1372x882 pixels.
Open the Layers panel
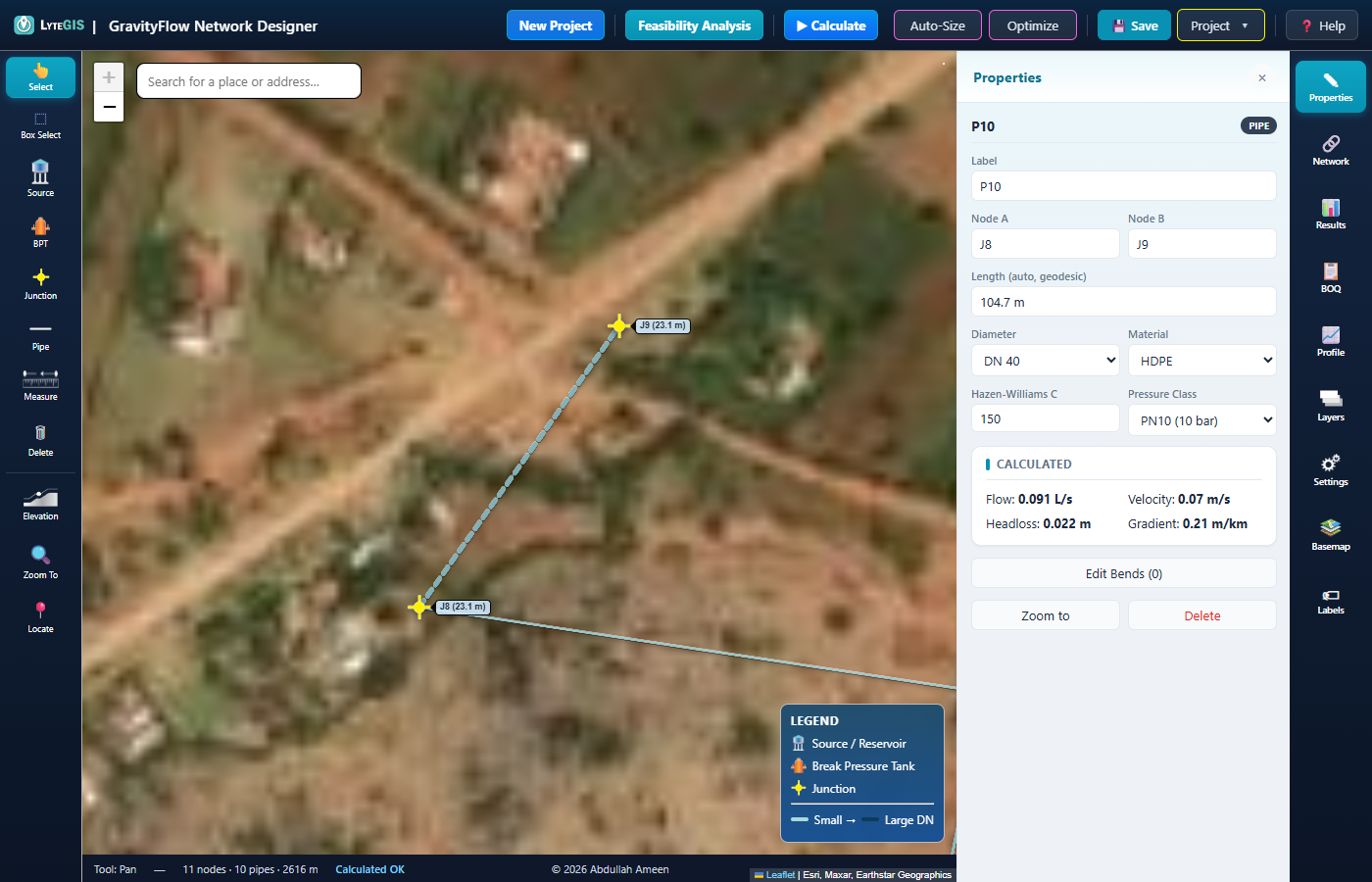(1330, 407)
